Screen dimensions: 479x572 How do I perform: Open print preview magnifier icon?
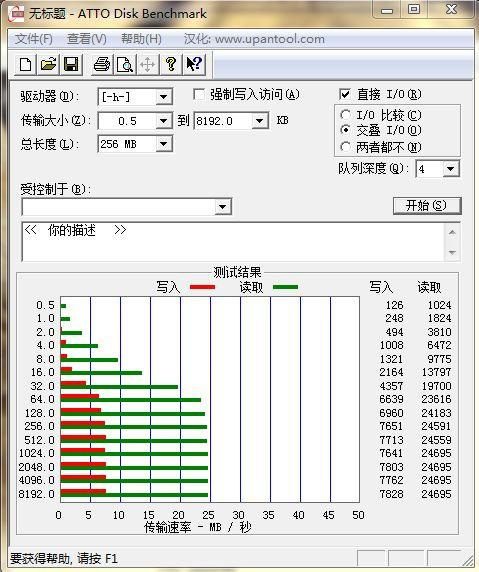coord(125,65)
